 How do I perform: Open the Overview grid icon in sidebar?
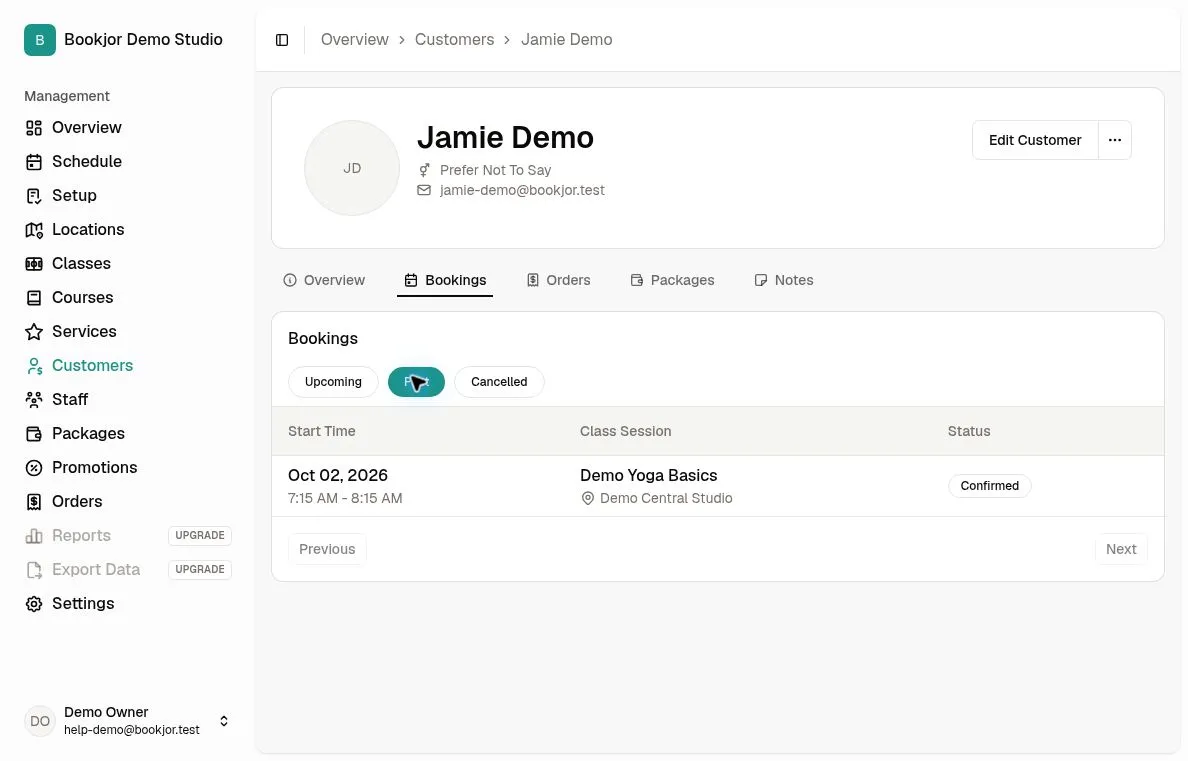coord(34,128)
